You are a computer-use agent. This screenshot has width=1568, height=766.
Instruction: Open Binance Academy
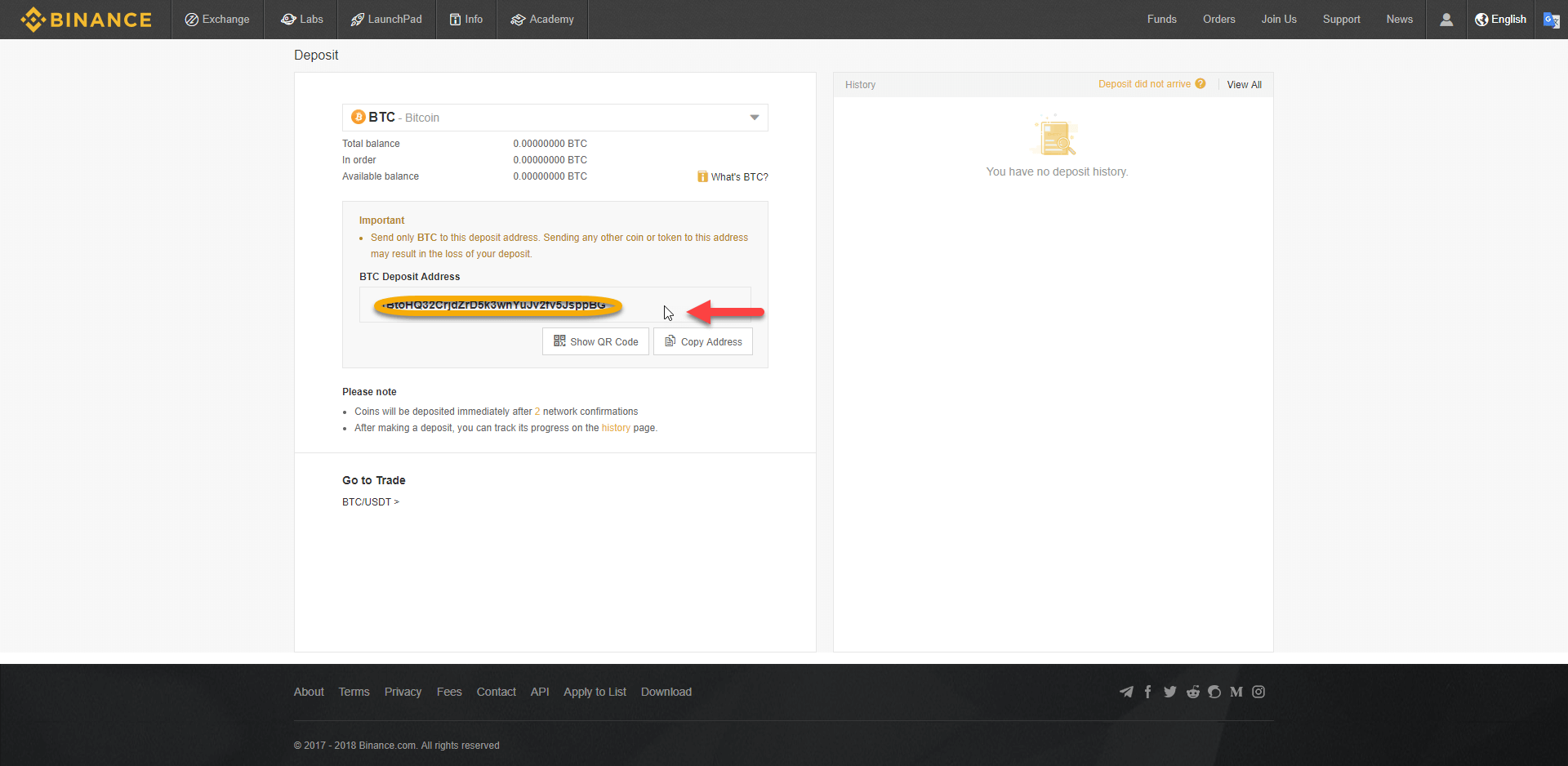(542, 20)
